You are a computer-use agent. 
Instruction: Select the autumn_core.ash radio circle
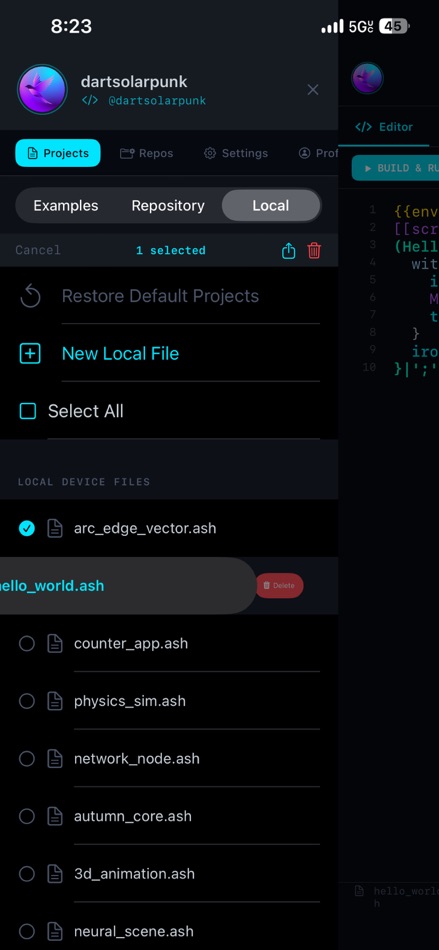tap(27, 816)
